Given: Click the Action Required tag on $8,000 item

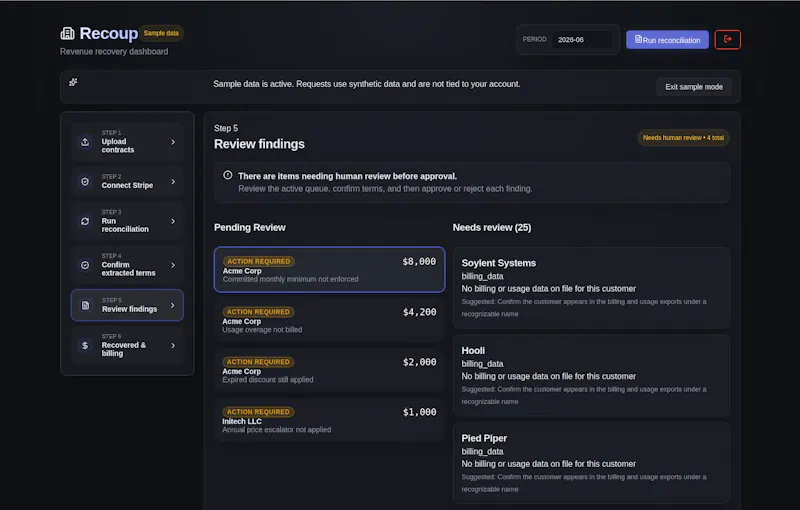Looking at the screenshot, I should click(x=259, y=261).
